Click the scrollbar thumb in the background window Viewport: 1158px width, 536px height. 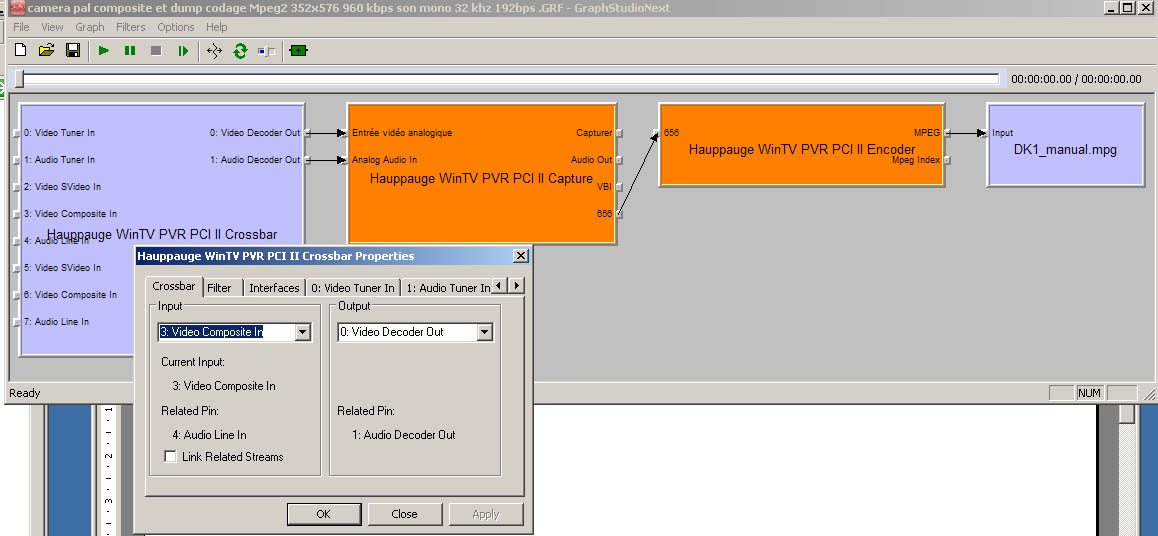pyautogui.click(x=1126, y=413)
